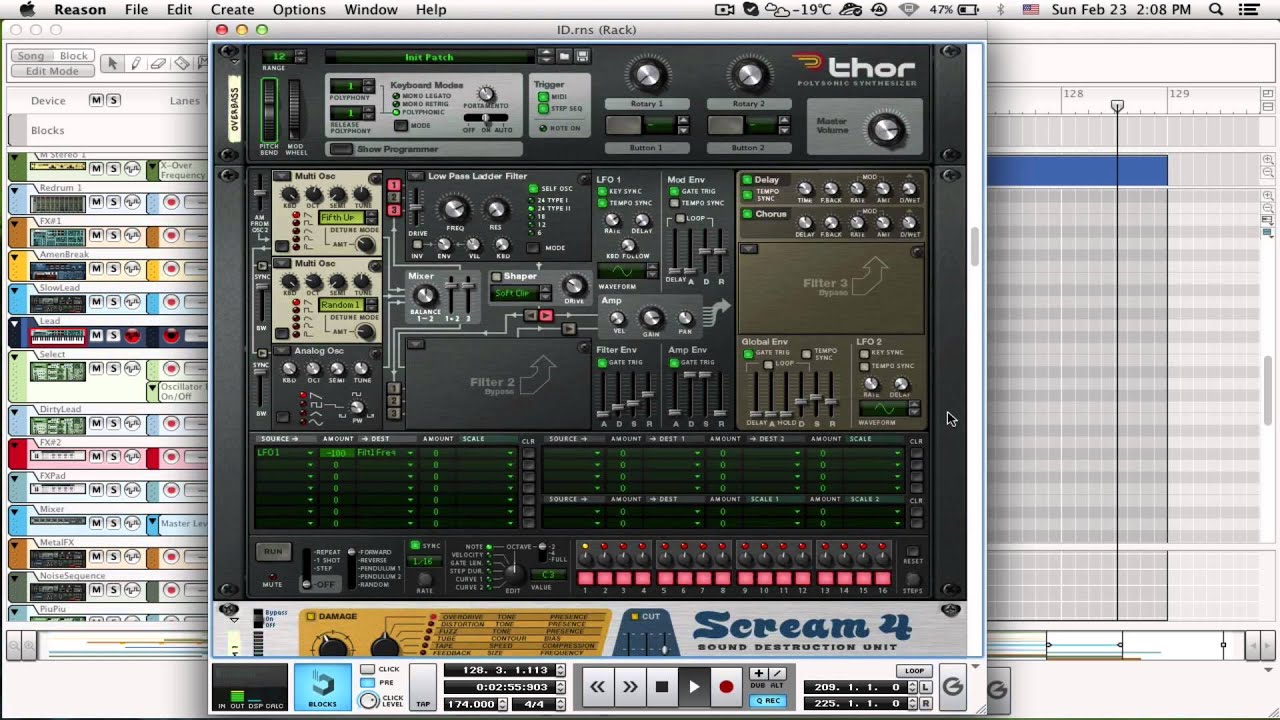Open the Window menu
The width and height of the screenshot is (1280, 720).
[371, 9]
